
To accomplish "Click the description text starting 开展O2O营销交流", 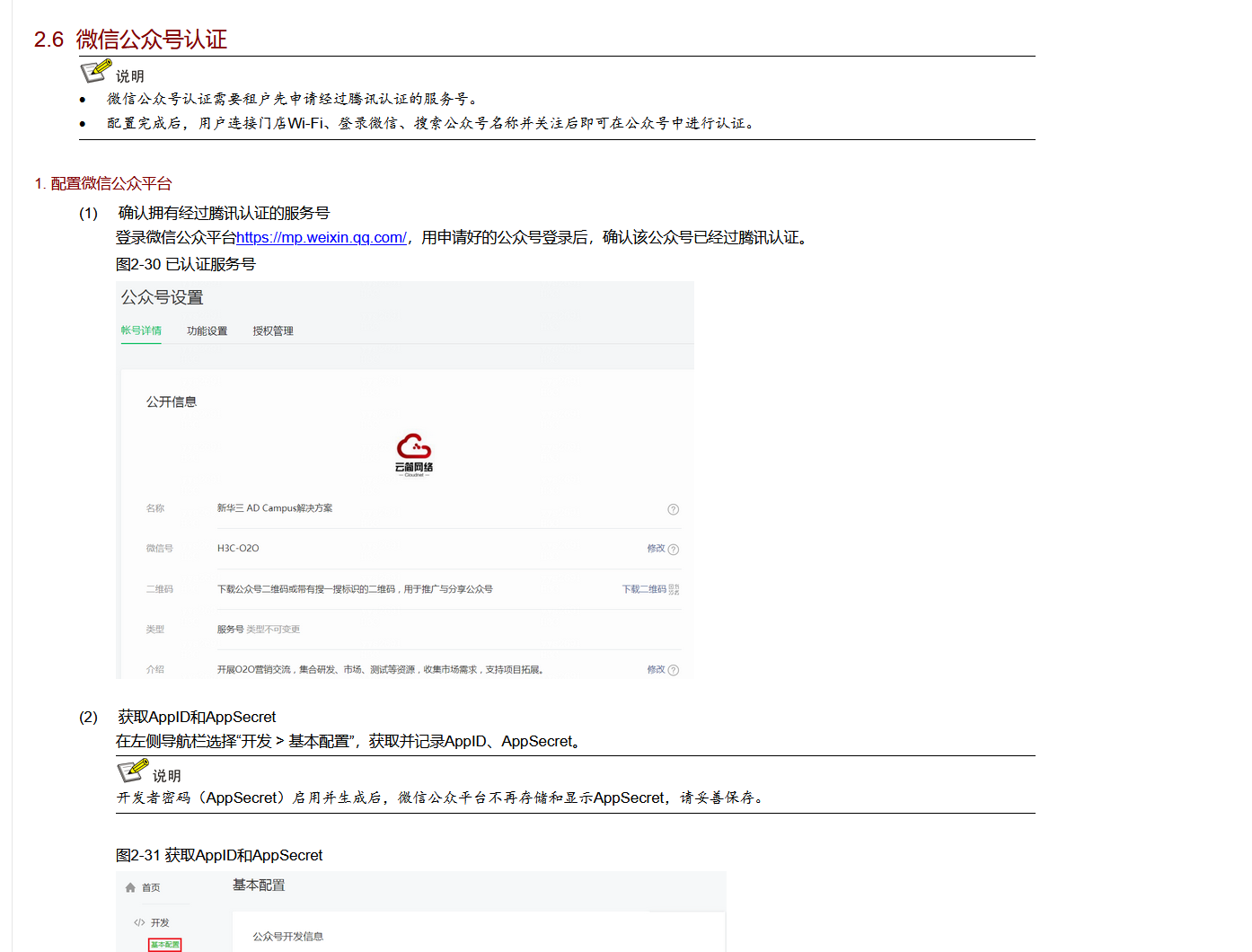I will coord(381,670).
